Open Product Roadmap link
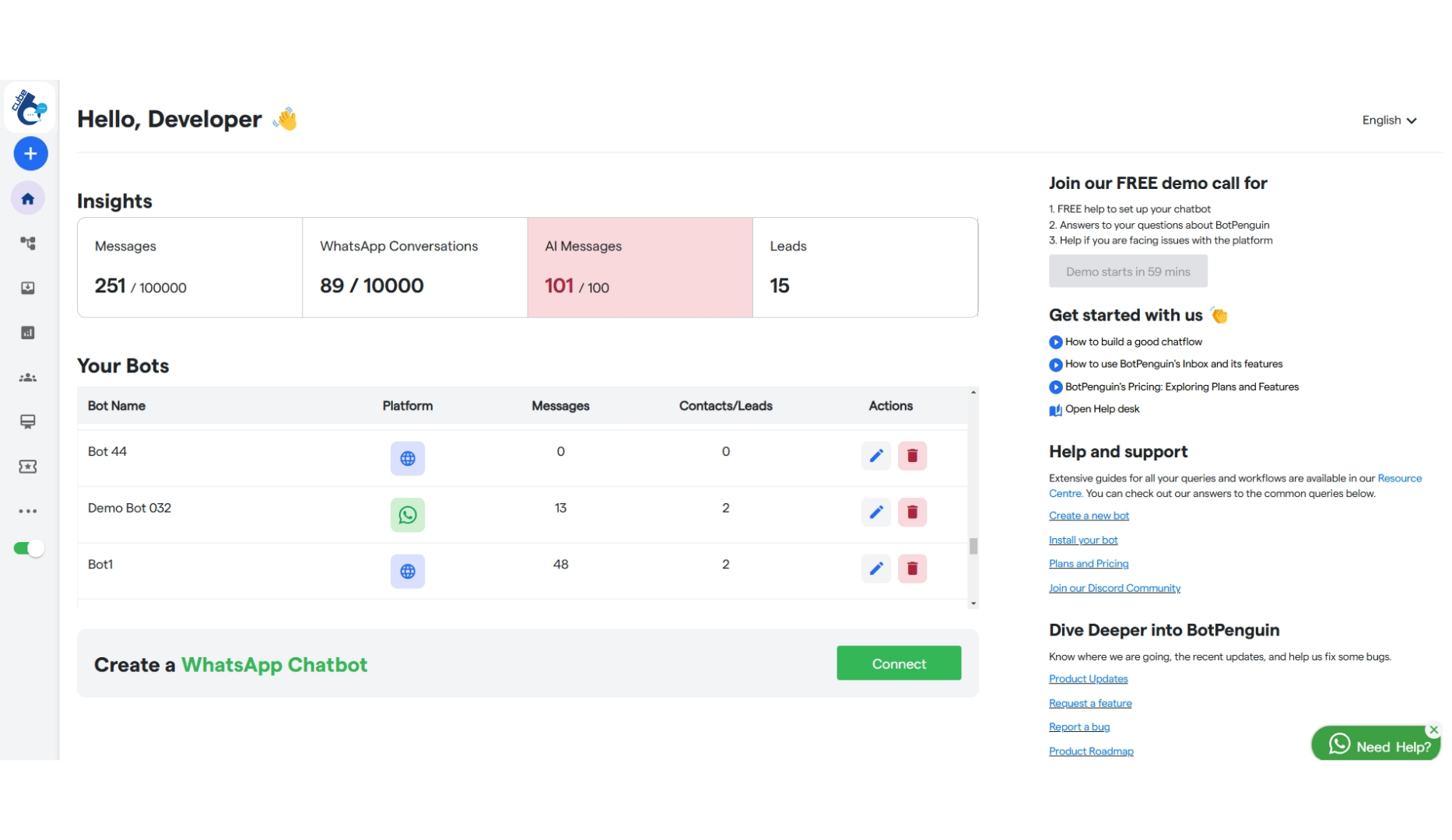 [1091, 752]
